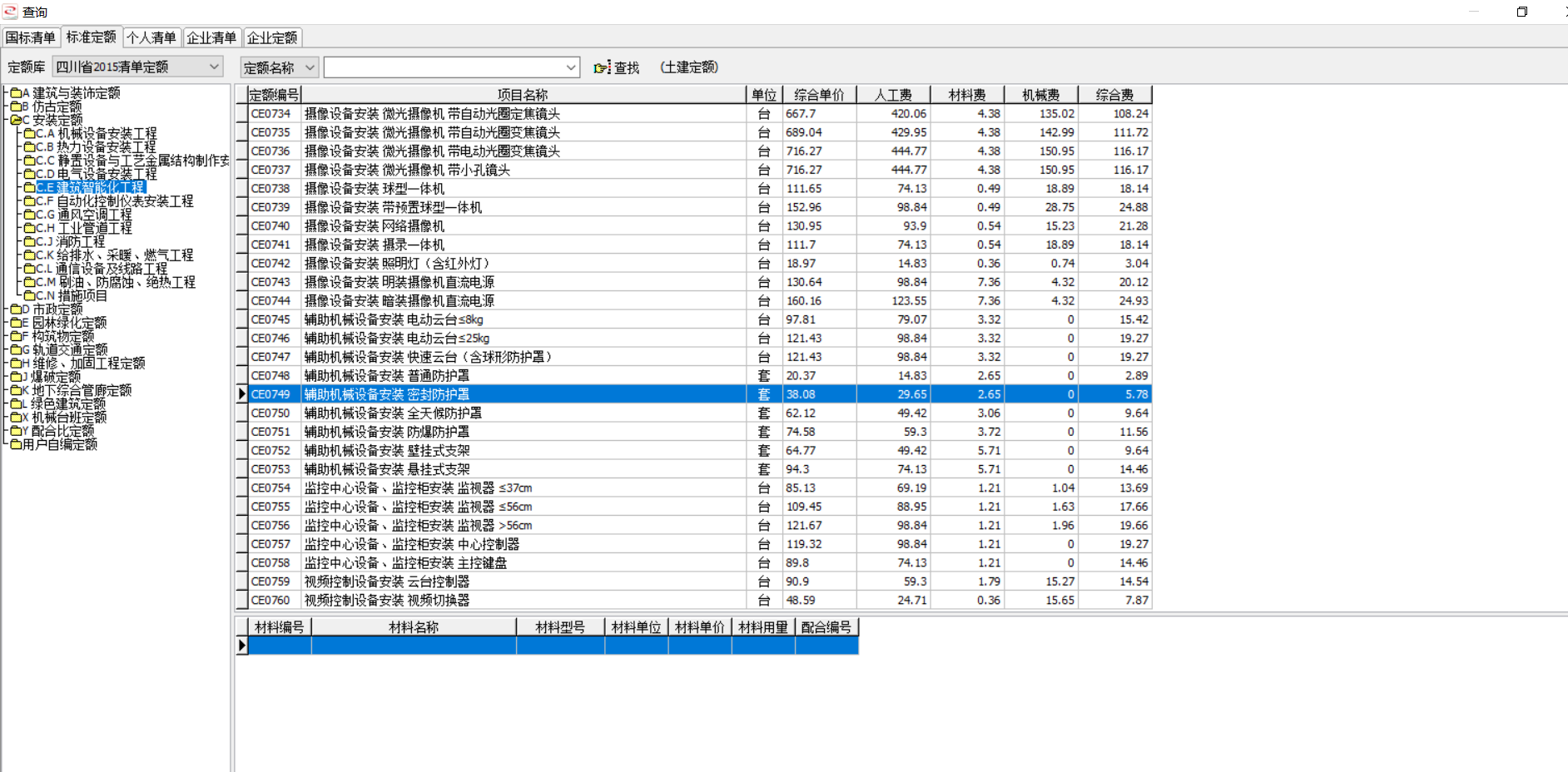Open the 定额名称 search-type dropdown
Image resolution: width=1568 pixels, height=772 pixels.
coord(310,67)
